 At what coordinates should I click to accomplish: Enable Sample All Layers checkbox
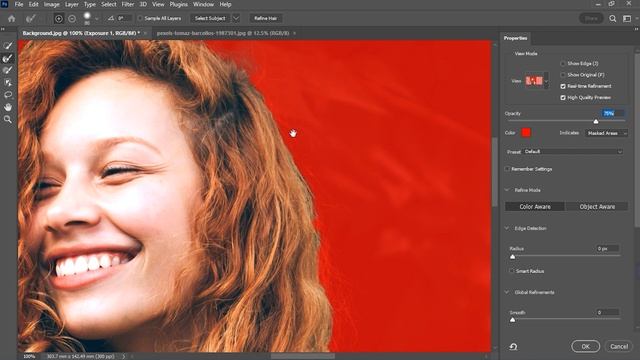click(140, 18)
